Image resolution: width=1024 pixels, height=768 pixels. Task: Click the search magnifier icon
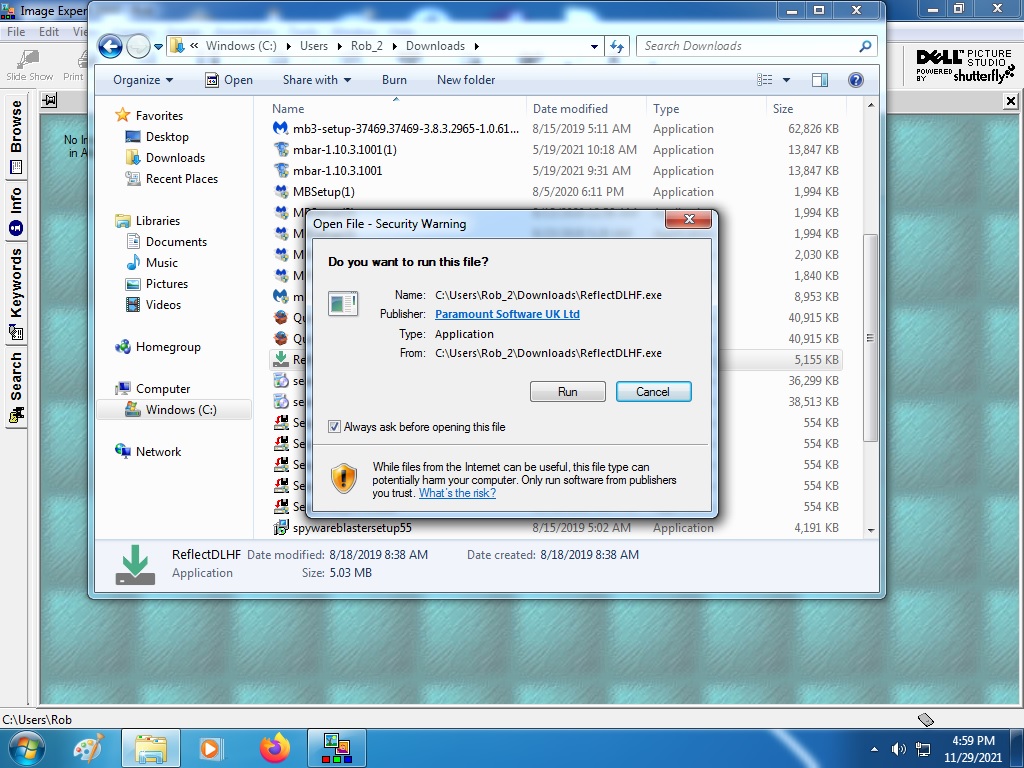click(x=865, y=46)
